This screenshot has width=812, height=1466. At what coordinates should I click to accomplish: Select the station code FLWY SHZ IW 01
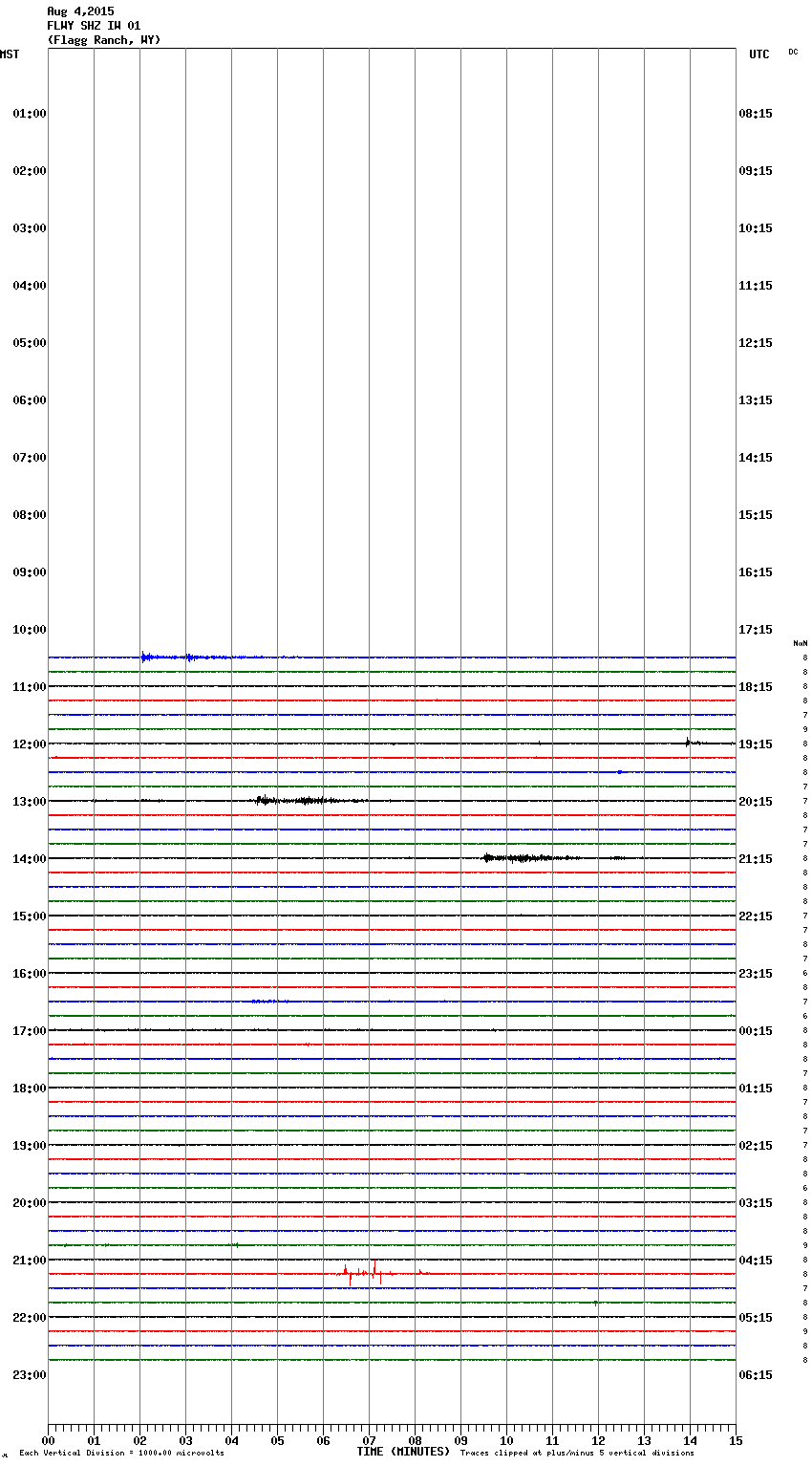tap(94, 26)
